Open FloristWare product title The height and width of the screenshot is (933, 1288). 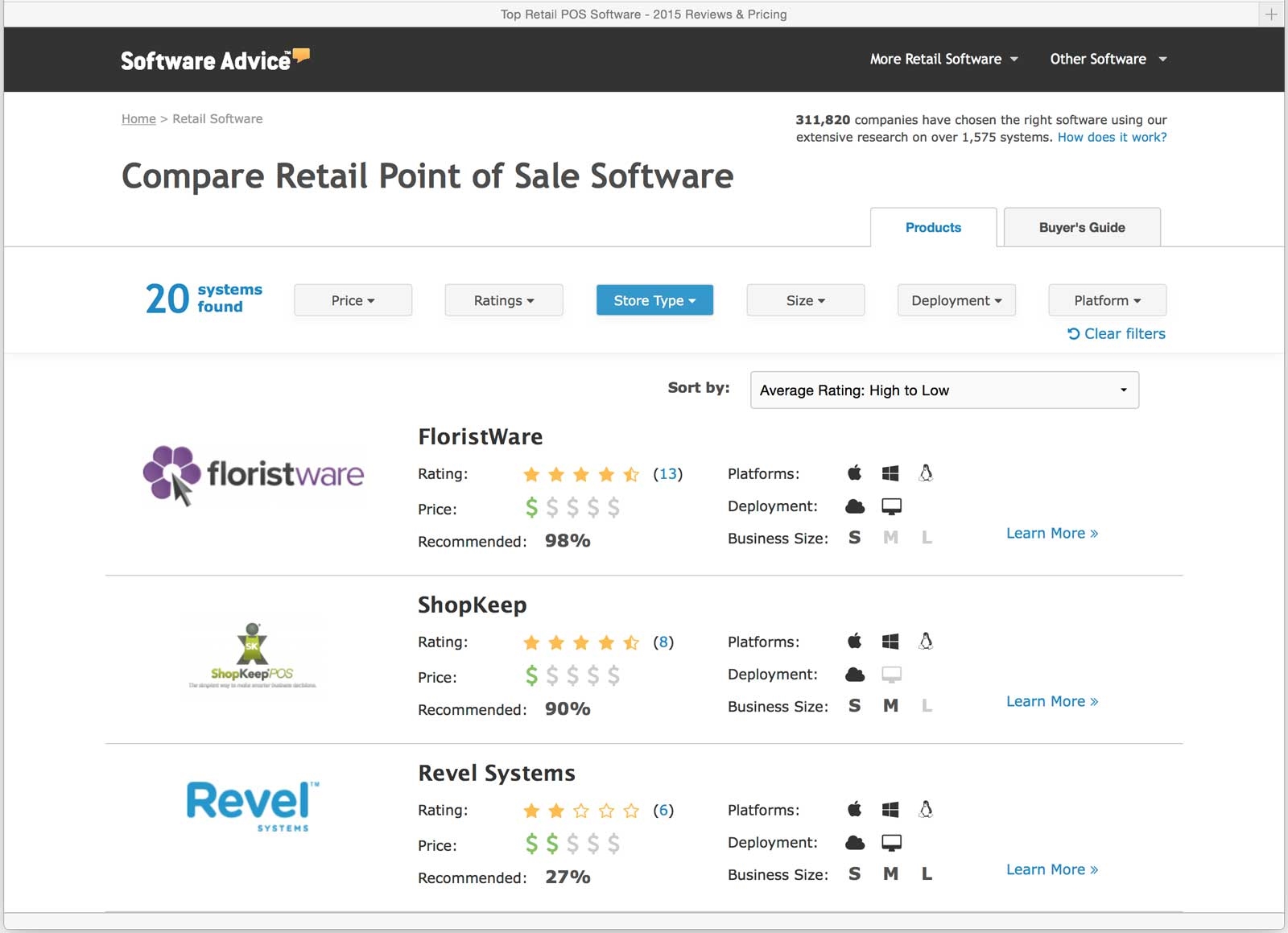pyautogui.click(x=480, y=436)
